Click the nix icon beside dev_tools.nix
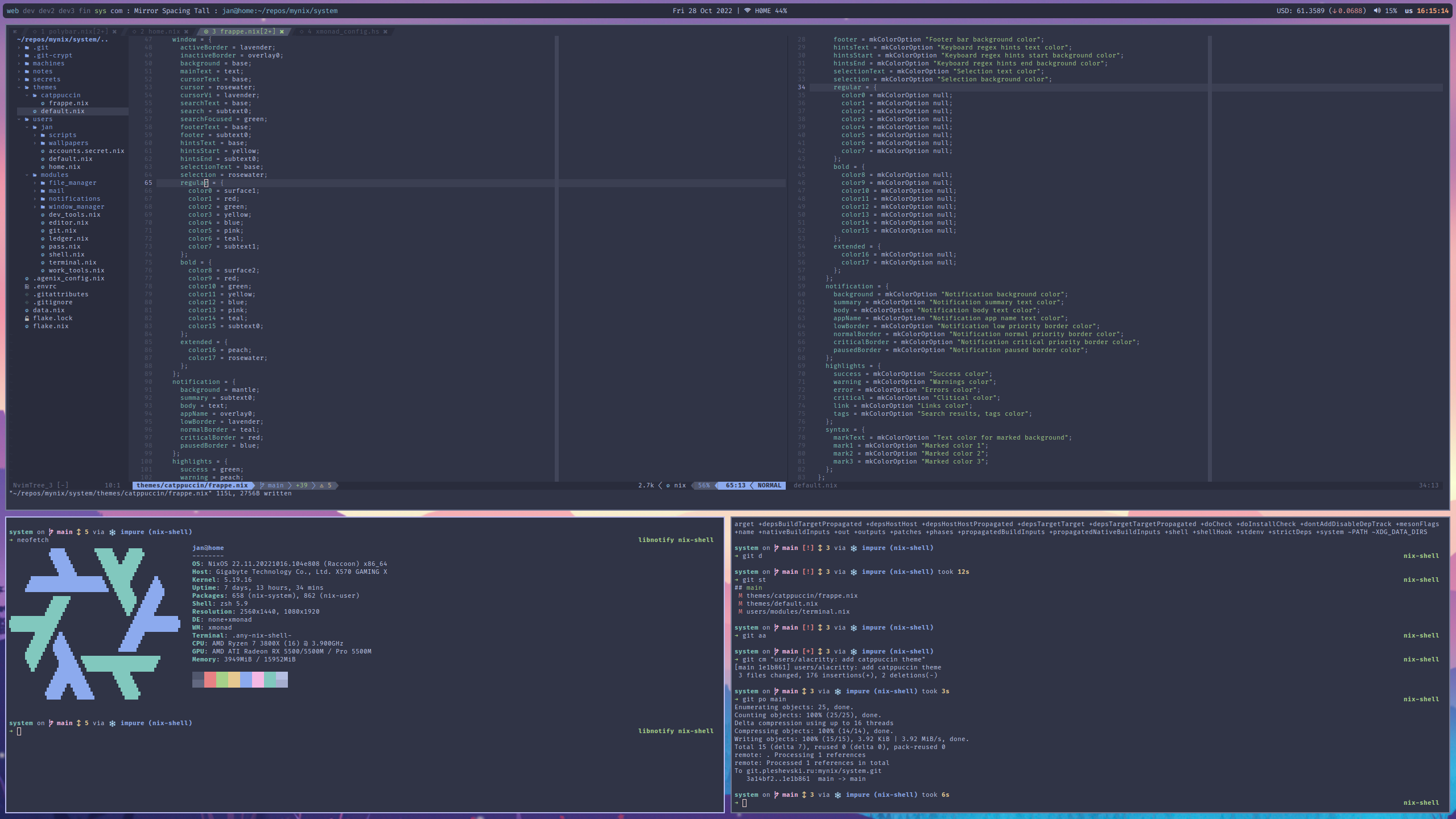The width and height of the screenshot is (1456, 819). coord(43,215)
